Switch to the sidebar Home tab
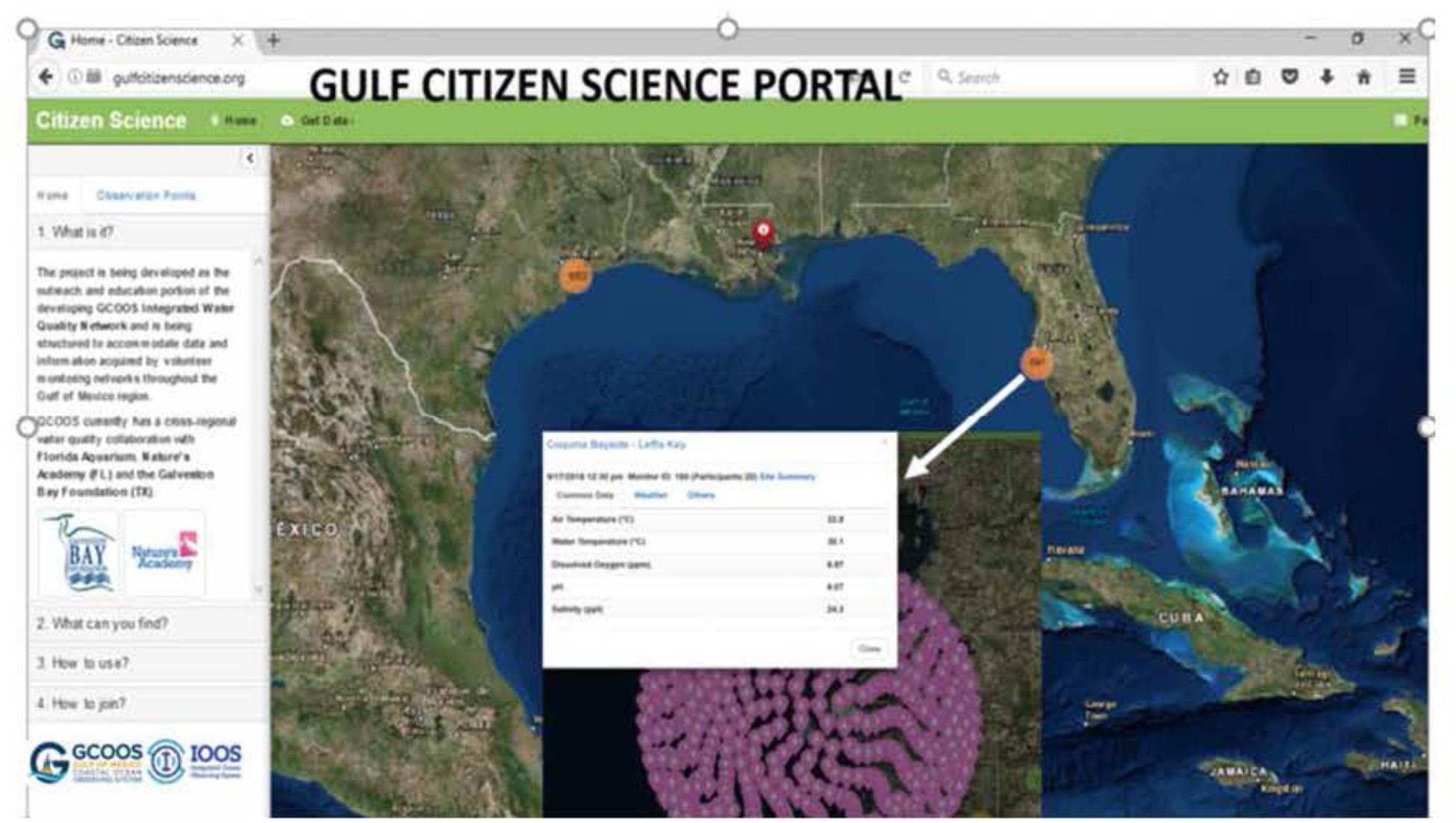The height and width of the screenshot is (823, 1456). 52,196
